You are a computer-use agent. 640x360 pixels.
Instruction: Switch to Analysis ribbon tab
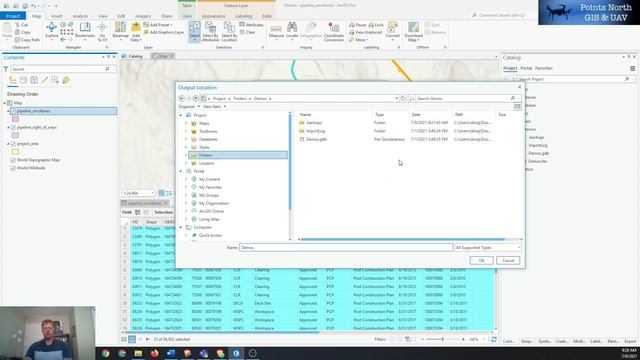pyautogui.click(x=80, y=16)
